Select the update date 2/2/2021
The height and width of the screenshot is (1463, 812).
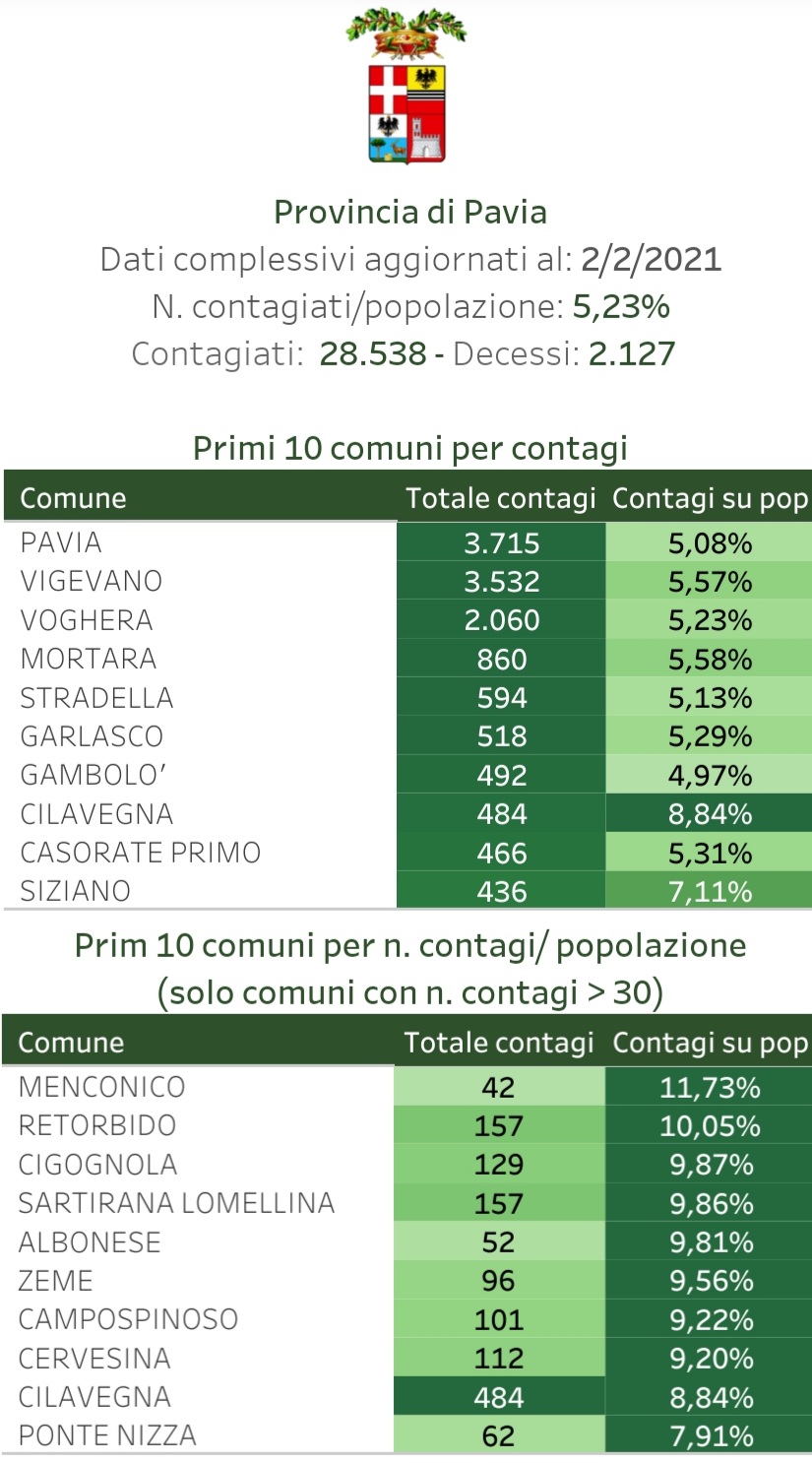pos(651,260)
